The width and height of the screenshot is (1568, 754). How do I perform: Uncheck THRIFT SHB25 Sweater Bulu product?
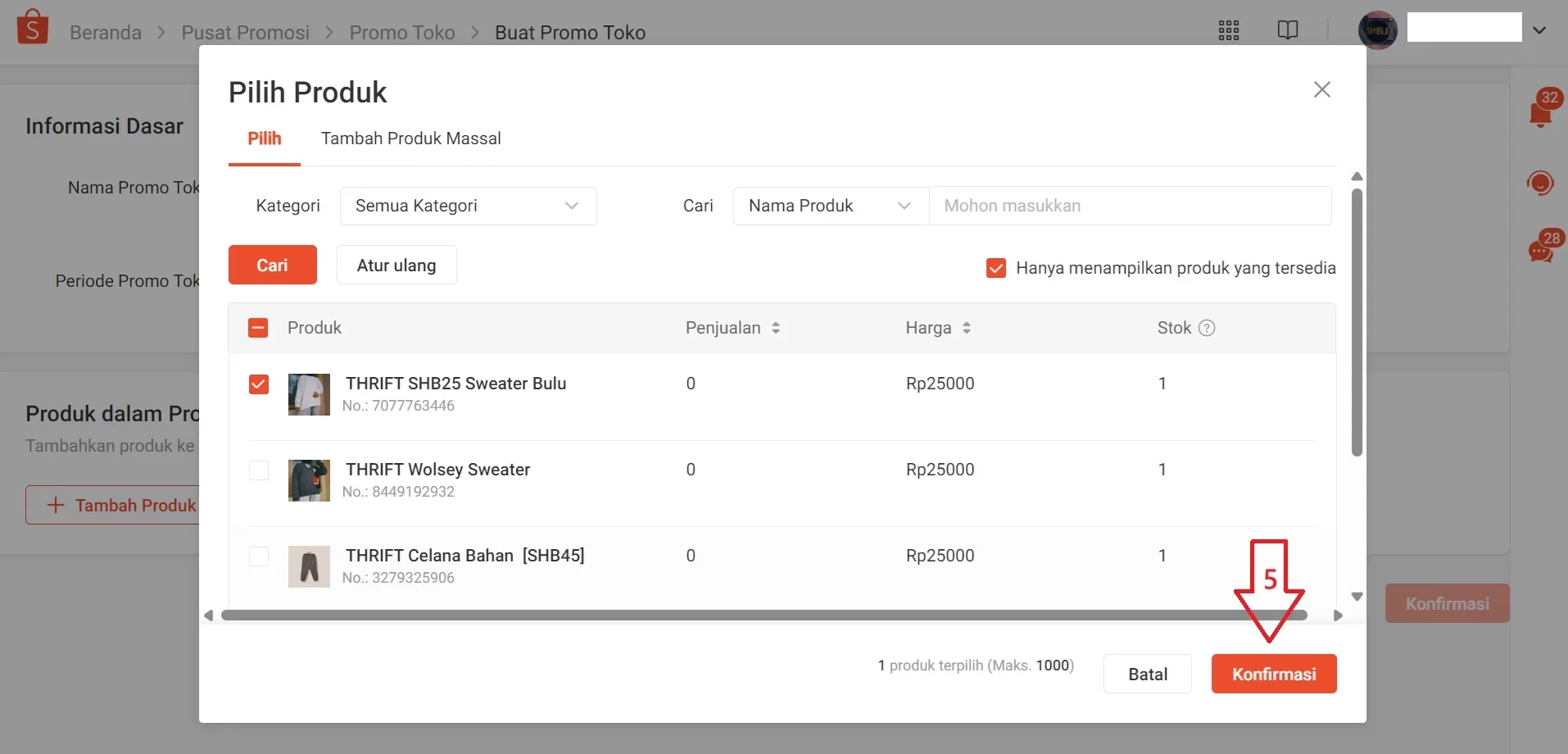click(x=259, y=384)
